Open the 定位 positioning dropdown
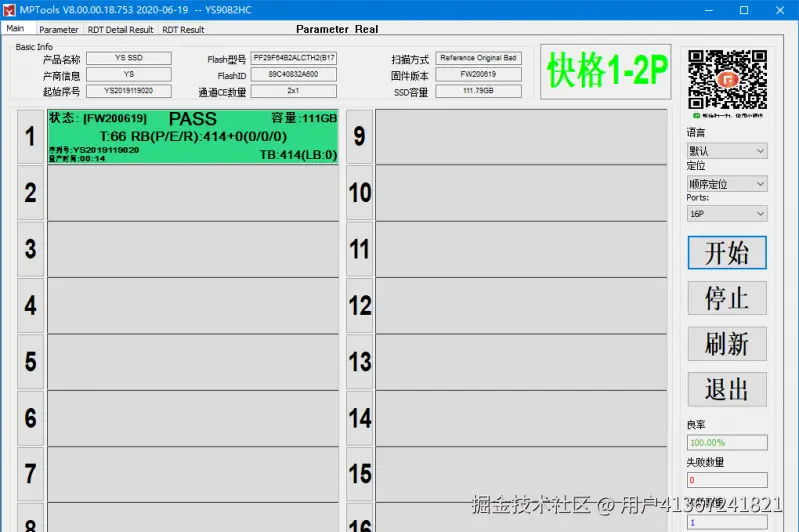 click(727, 184)
